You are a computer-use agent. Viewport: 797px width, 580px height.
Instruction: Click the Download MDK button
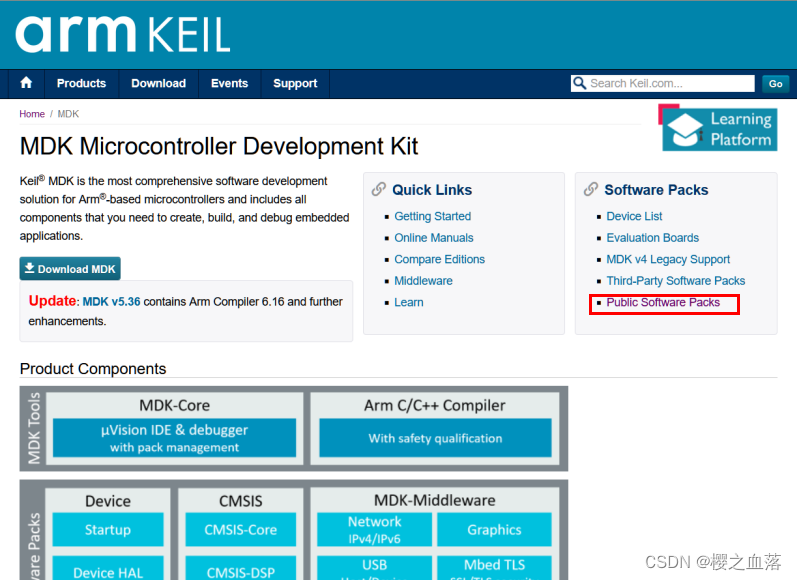click(70, 268)
